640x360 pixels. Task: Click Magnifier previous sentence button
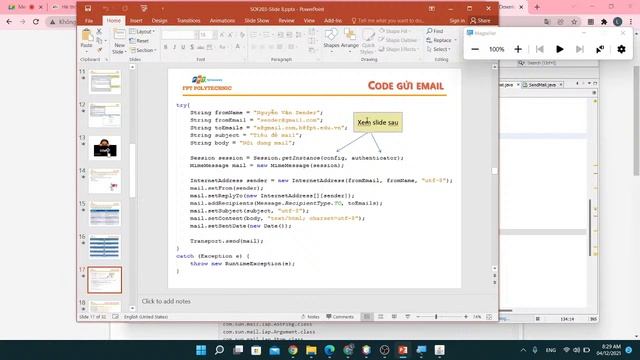click(540, 49)
